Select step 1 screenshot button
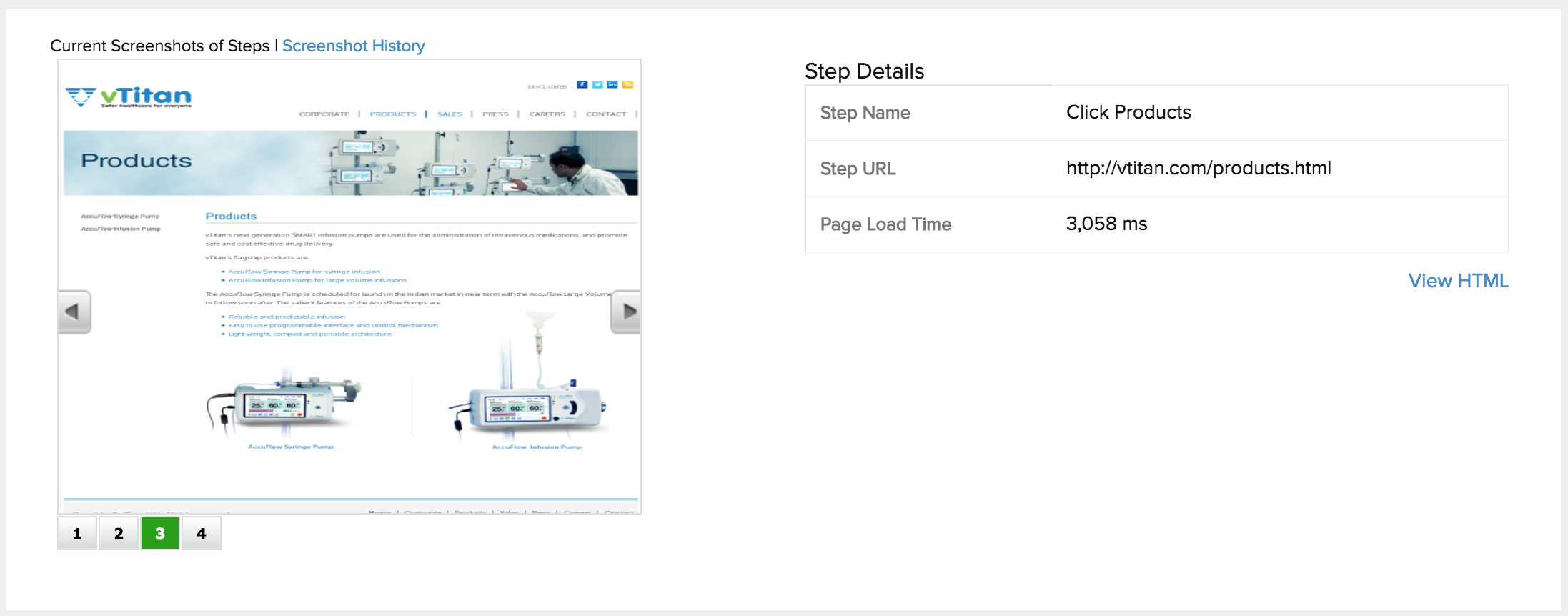 (x=77, y=534)
